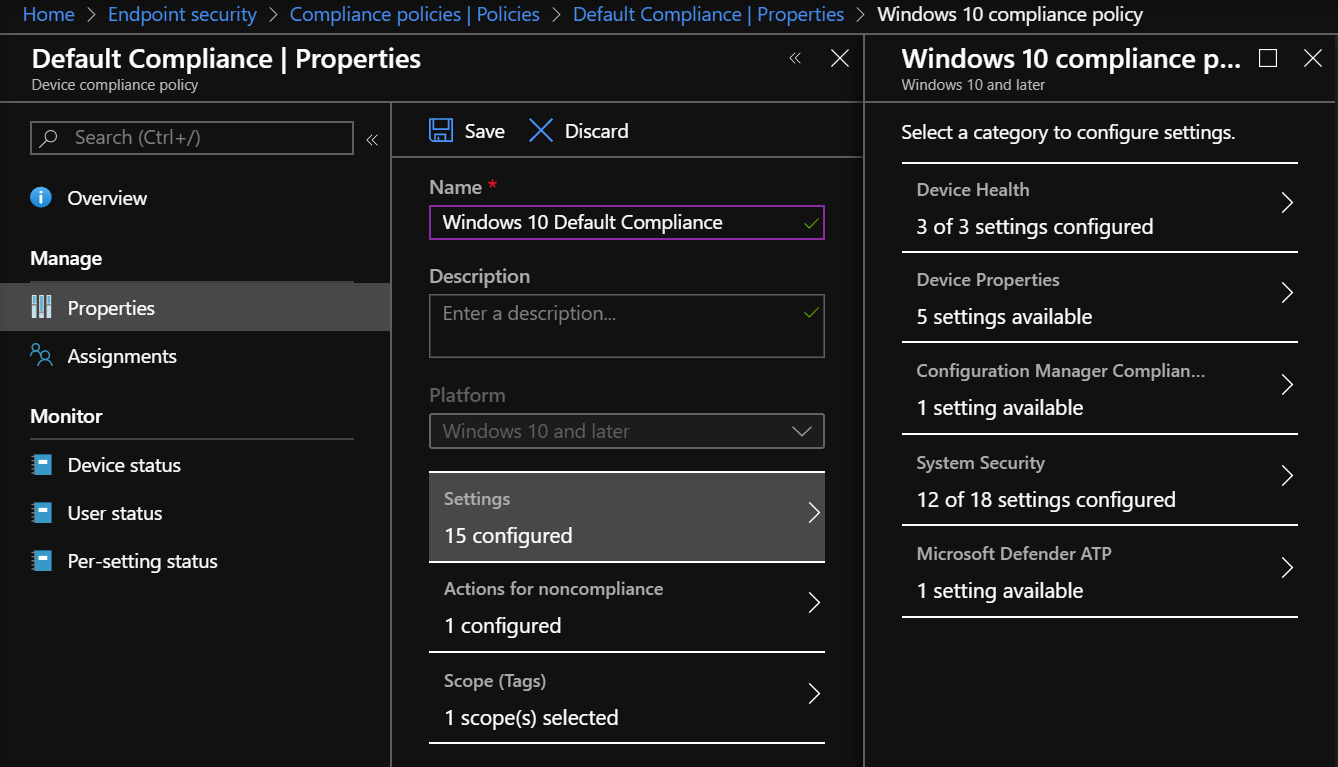
Task: Select the Overview info icon
Action: (40, 197)
